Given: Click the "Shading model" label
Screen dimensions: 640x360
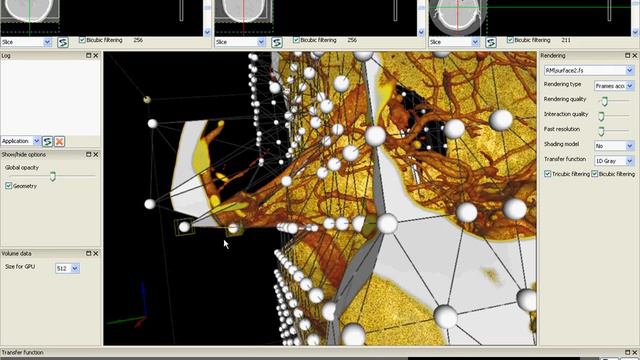Looking at the screenshot, I should click(x=561, y=144).
